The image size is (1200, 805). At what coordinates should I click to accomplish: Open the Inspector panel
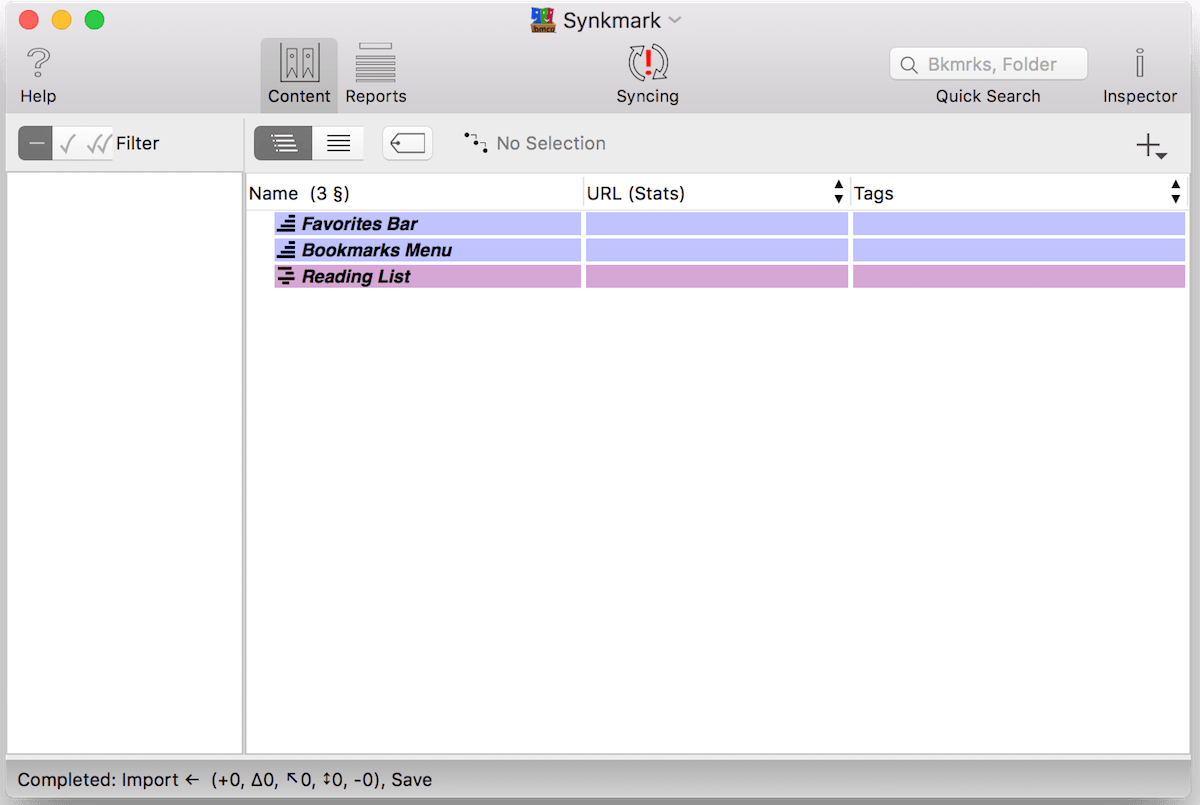1140,75
